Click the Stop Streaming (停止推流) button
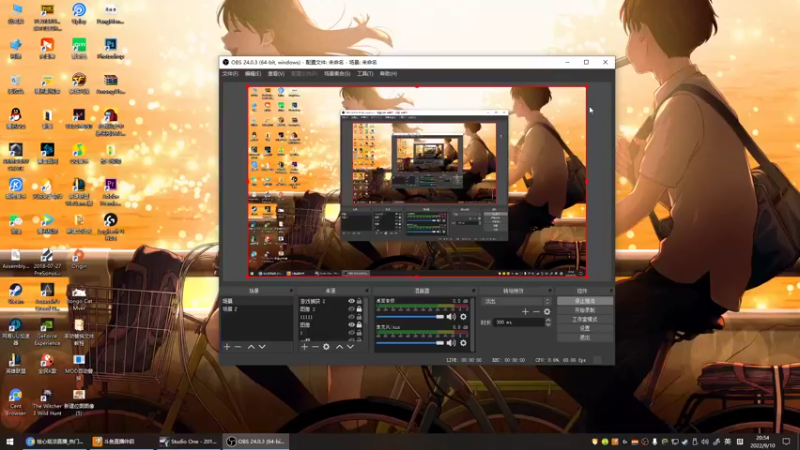 click(x=585, y=301)
